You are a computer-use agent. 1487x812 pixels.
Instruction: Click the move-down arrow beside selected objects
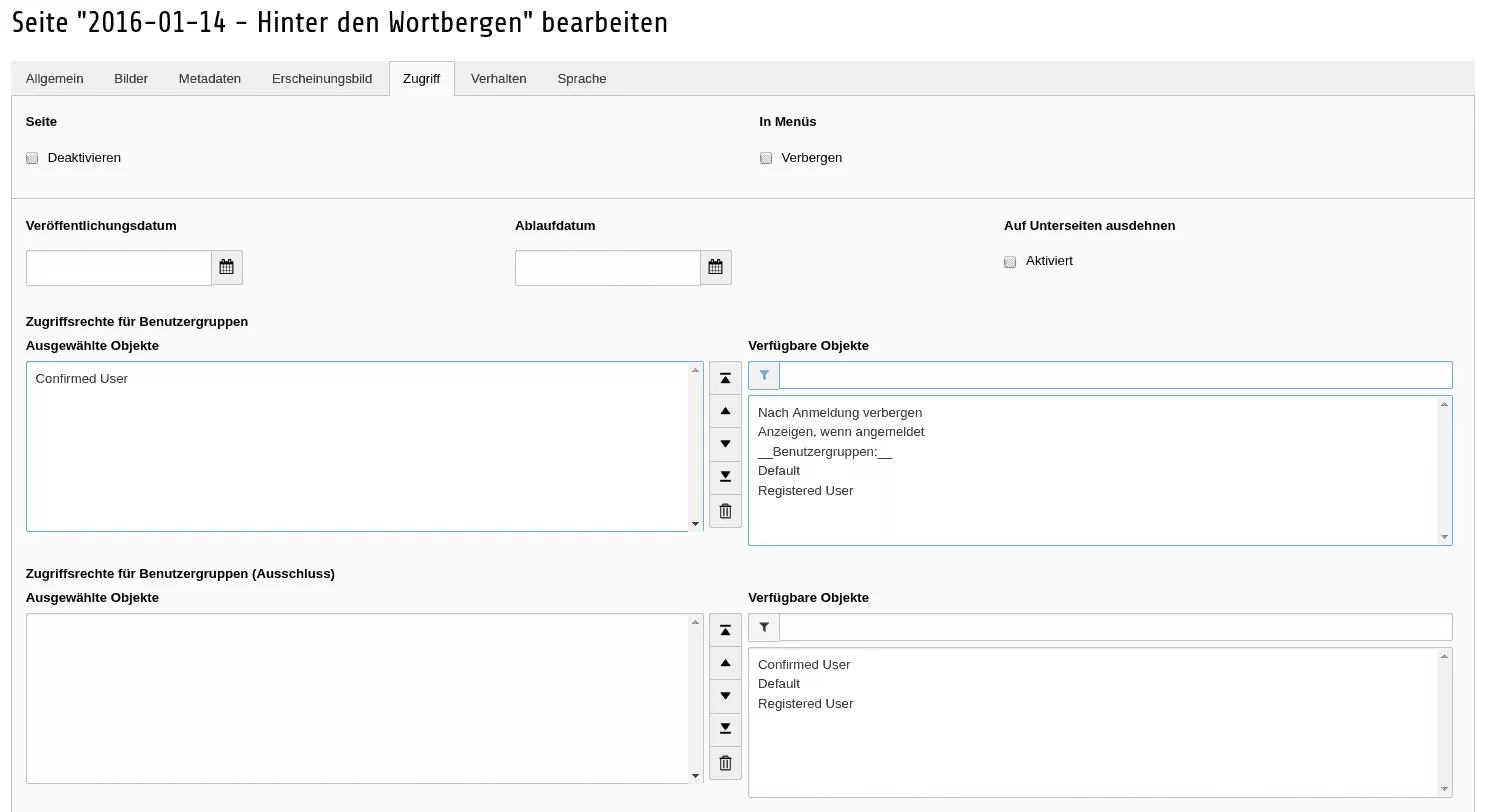[x=724, y=444]
